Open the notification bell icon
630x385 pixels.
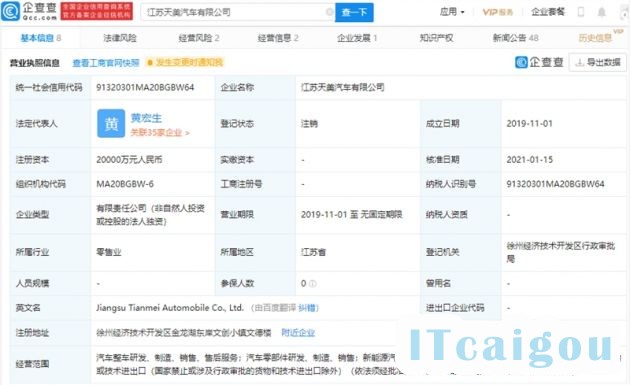(x=601, y=12)
